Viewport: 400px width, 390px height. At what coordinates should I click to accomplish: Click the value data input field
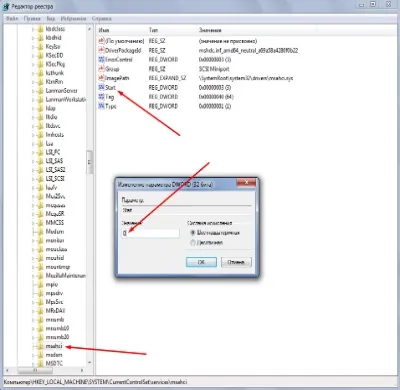point(150,233)
